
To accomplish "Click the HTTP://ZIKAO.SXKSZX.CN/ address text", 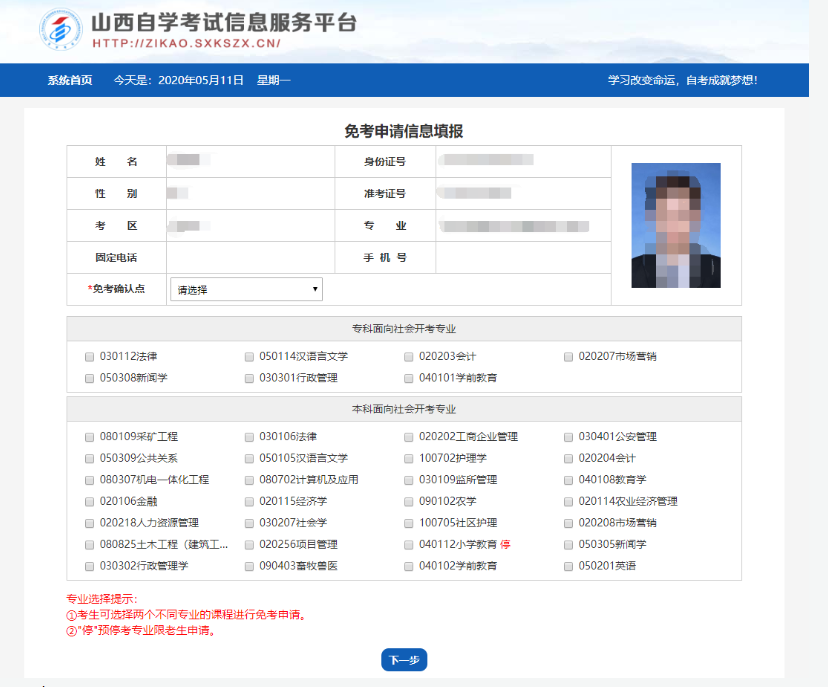I will click(x=186, y=43).
